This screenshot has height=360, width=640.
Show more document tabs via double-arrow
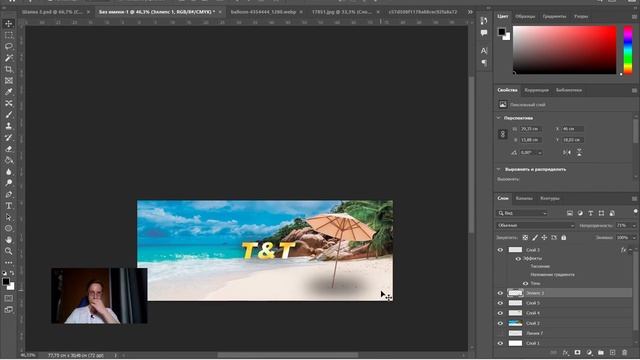470,12
